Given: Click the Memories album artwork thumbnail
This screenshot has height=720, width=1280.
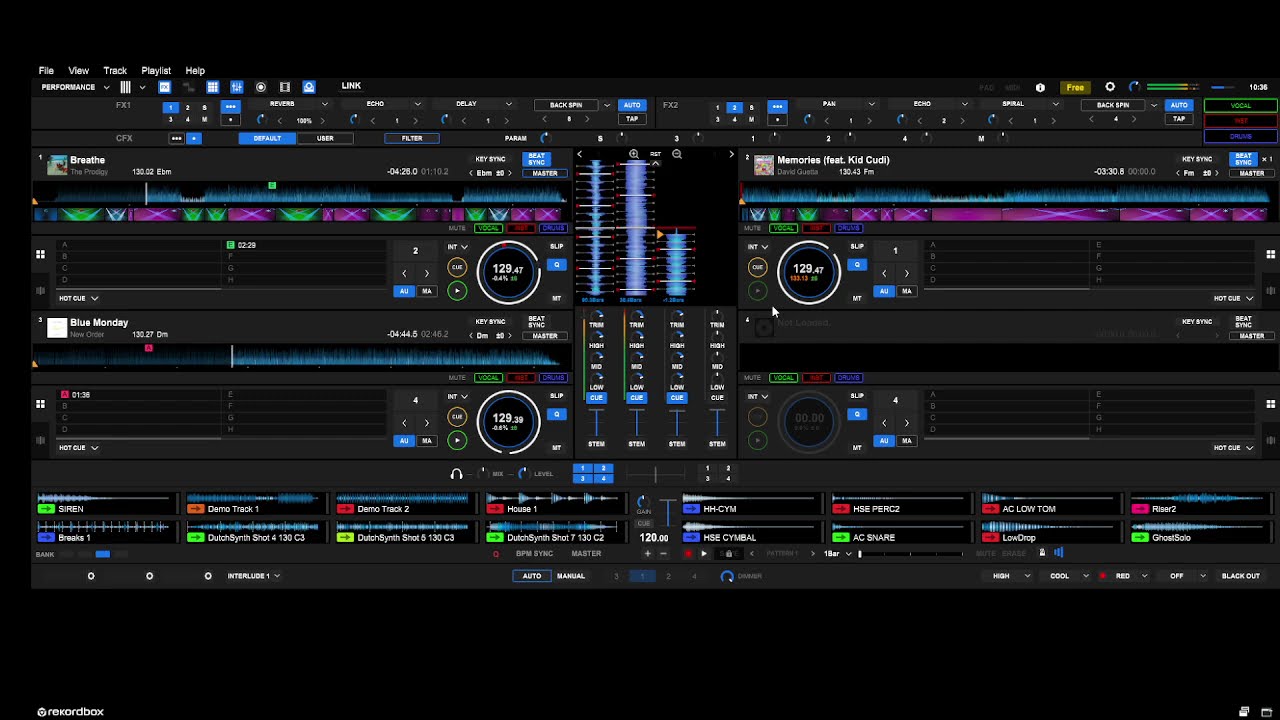Looking at the screenshot, I should [x=764, y=165].
